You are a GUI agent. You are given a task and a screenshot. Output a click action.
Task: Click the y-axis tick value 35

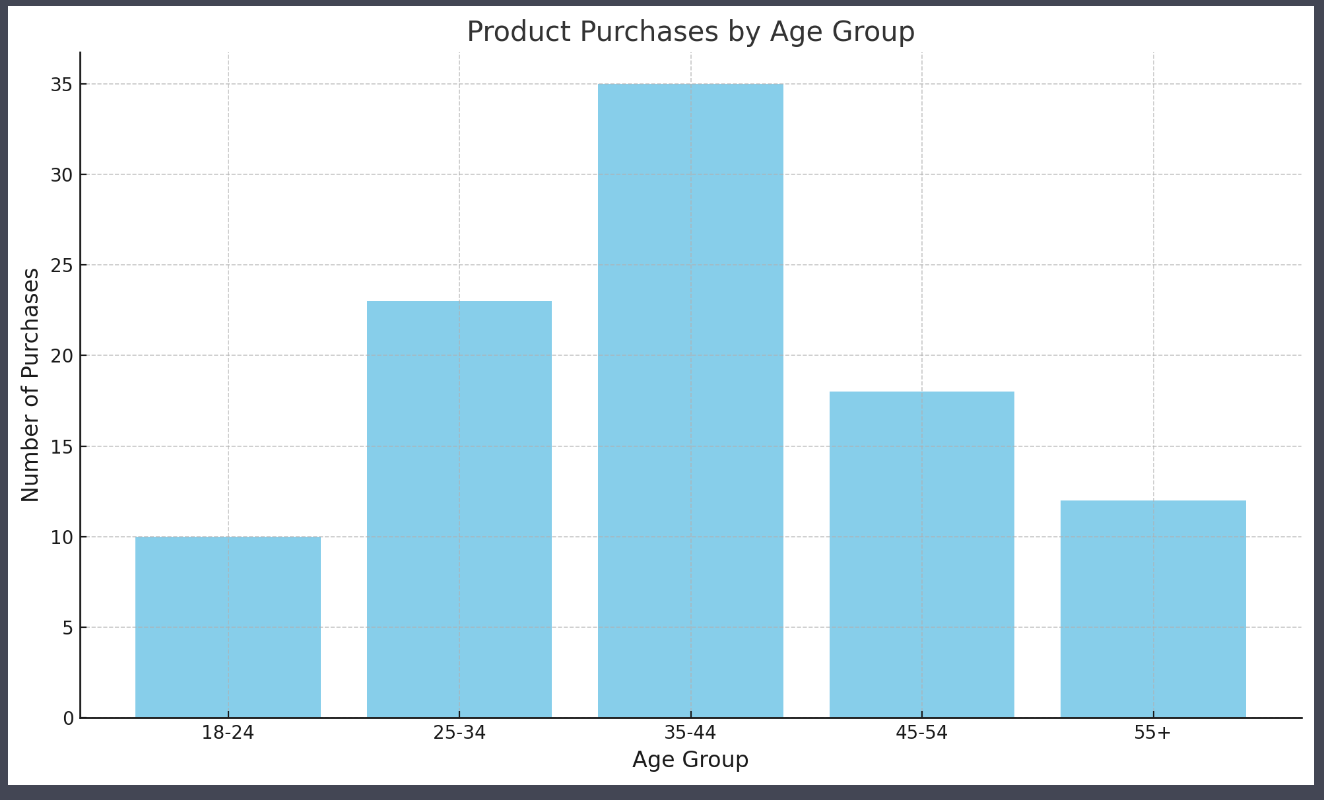(x=62, y=84)
